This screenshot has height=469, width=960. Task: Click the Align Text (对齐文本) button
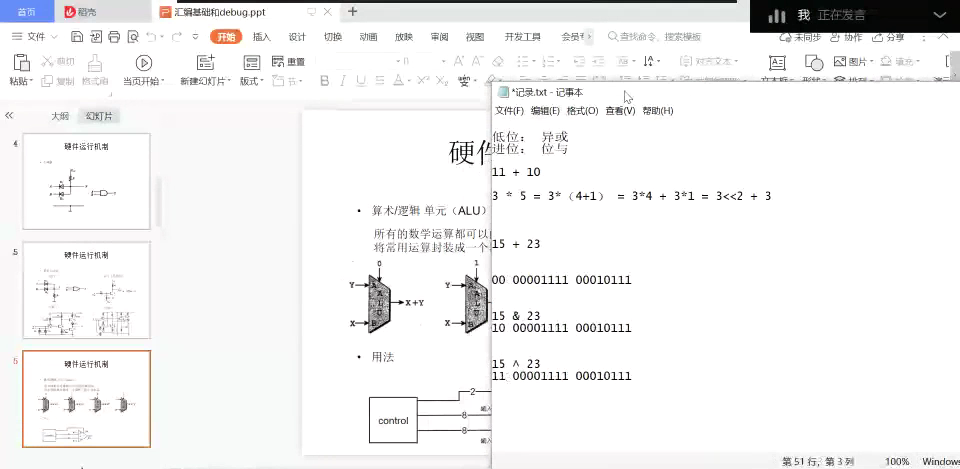(x=709, y=61)
